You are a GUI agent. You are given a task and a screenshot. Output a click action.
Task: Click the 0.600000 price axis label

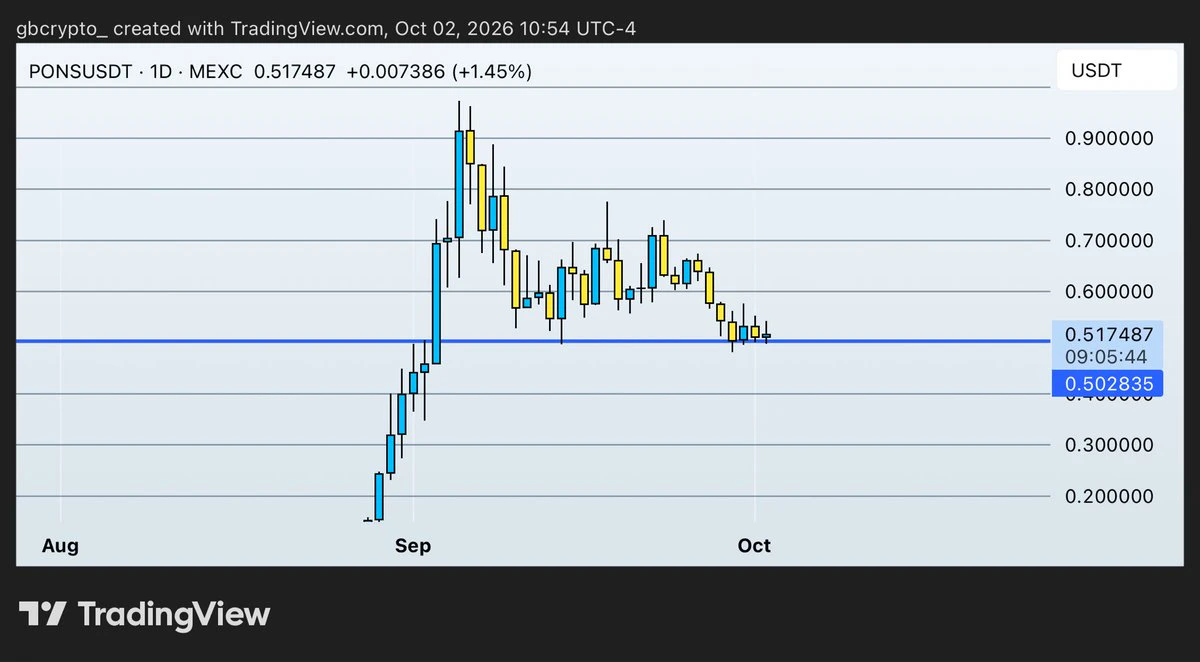point(1107,291)
